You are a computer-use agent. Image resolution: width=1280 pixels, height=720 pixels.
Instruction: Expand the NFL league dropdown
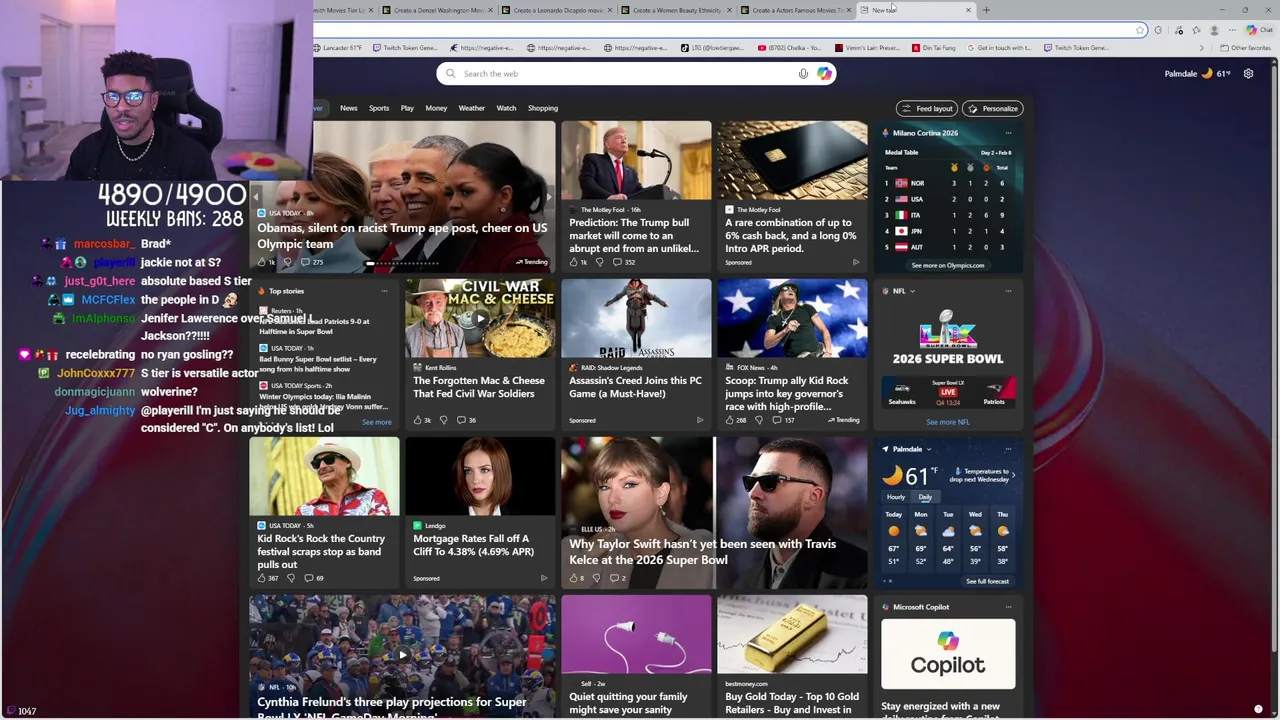click(x=912, y=291)
